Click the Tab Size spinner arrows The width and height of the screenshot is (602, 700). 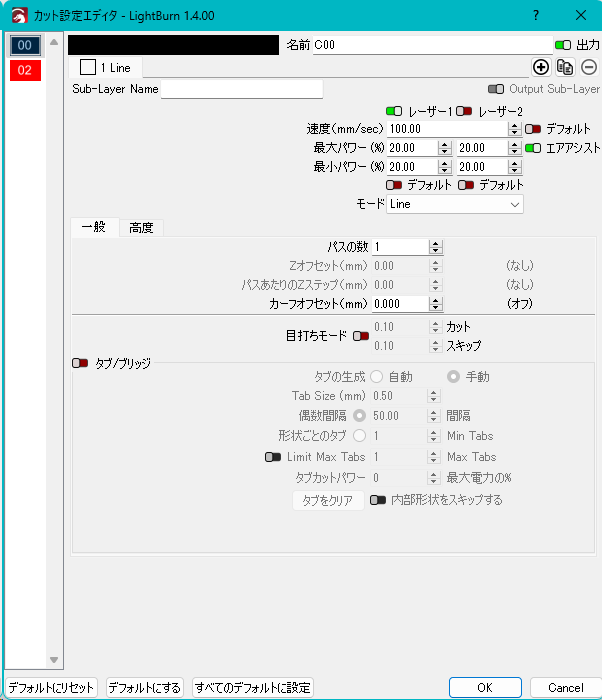(x=433, y=396)
